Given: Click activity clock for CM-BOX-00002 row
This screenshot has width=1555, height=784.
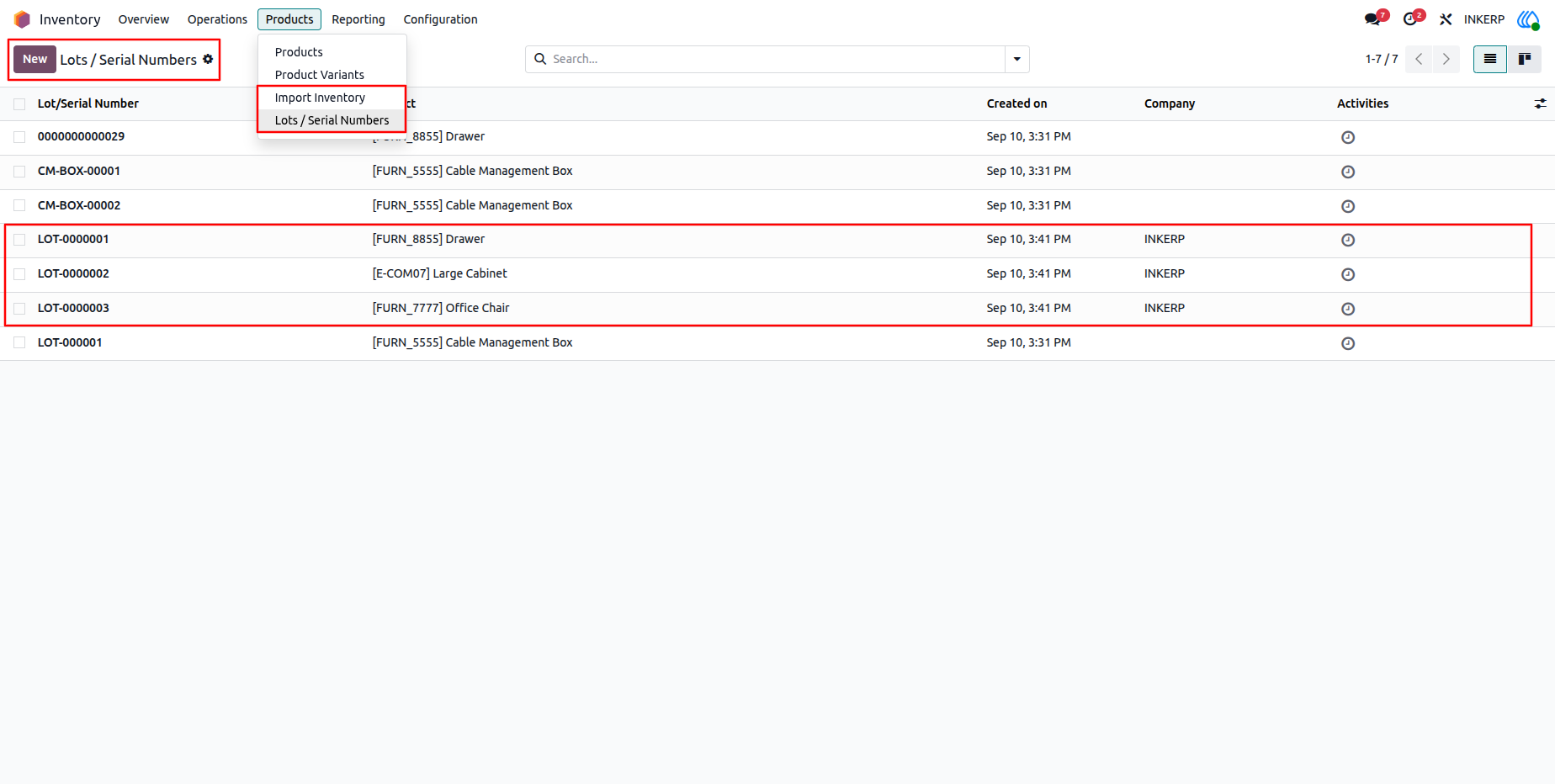Looking at the screenshot, I should (x=1348, y=206).
